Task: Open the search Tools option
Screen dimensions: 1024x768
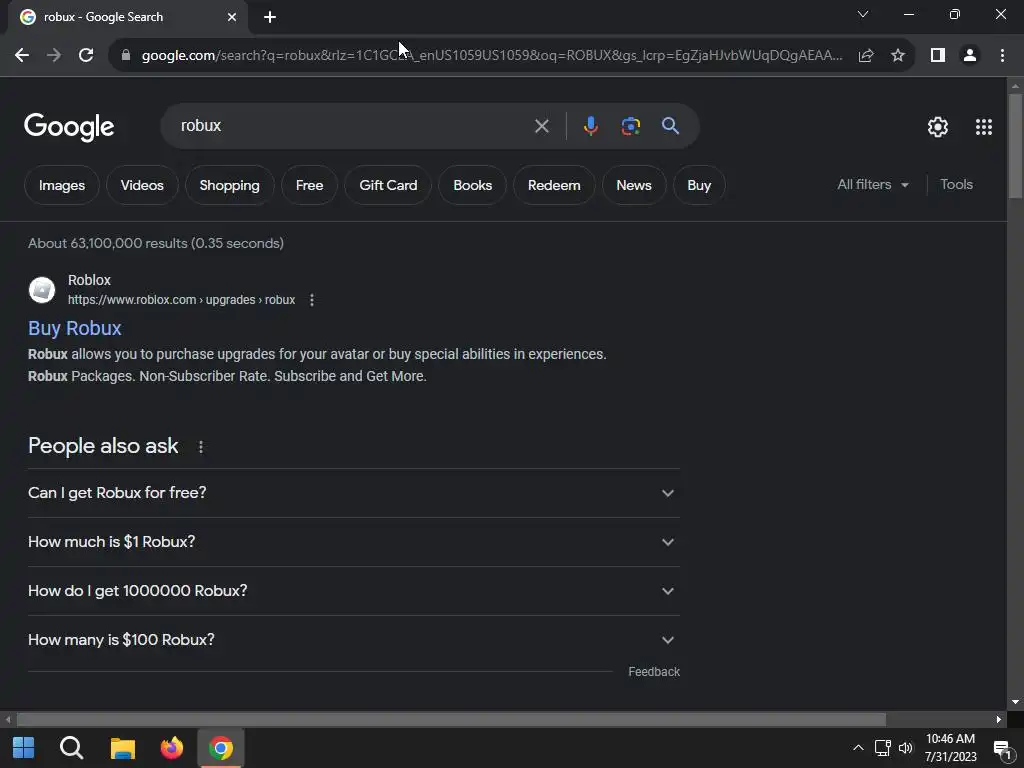Action: tap(956, 185)
